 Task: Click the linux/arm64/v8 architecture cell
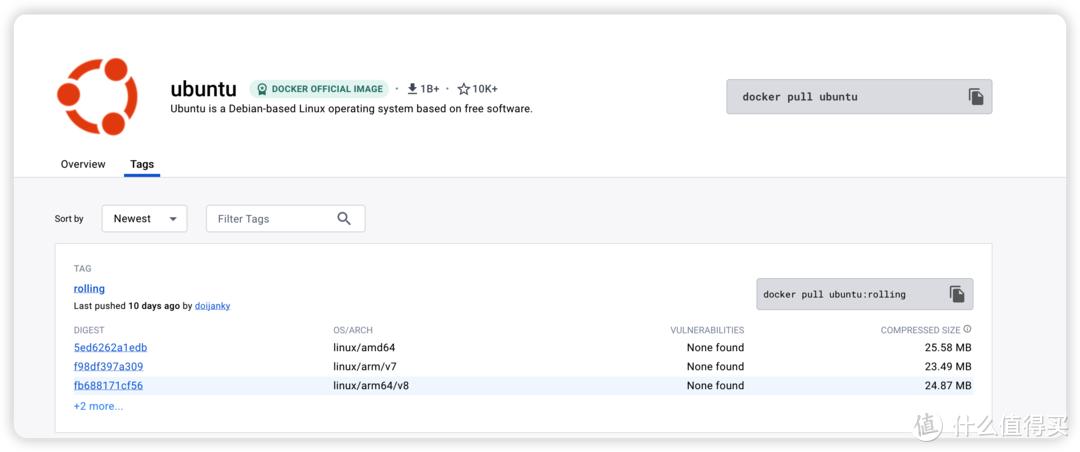coord(371,385)
